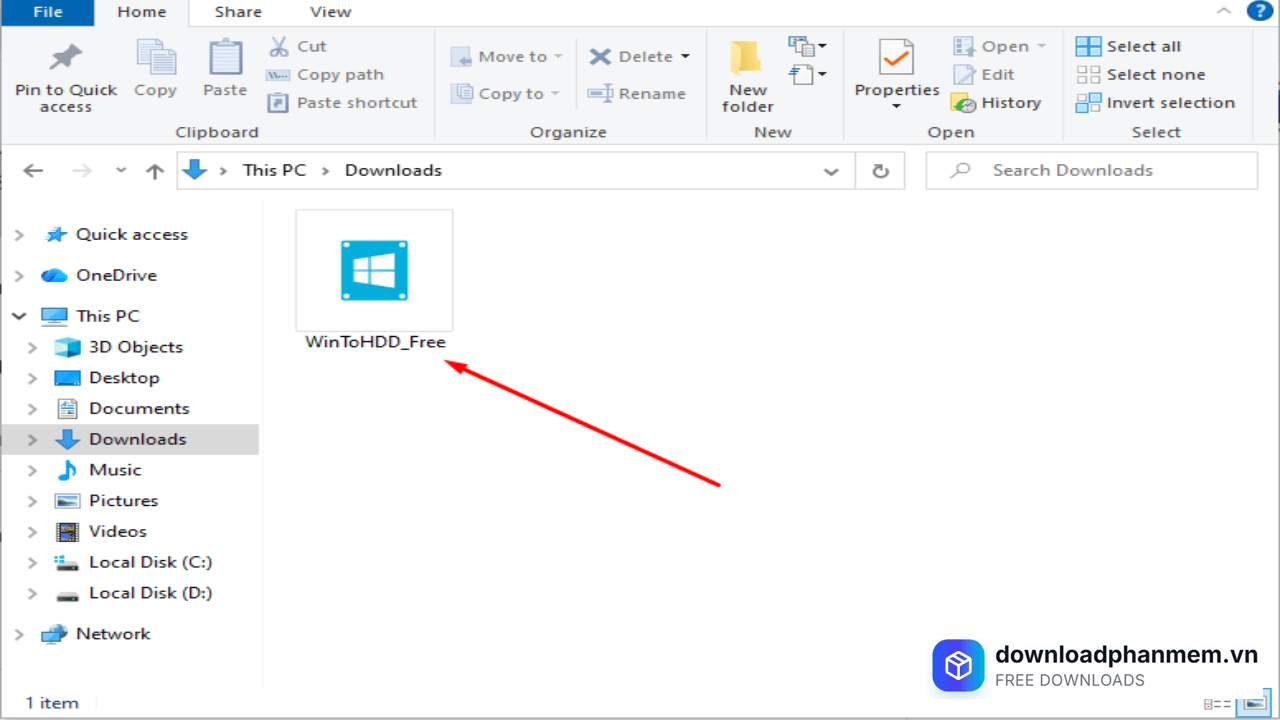This screenshot has width=1280, height=720.
Task: Refresh the Downloads folder view
Action: pyautogui.click(x=880, y=171)
